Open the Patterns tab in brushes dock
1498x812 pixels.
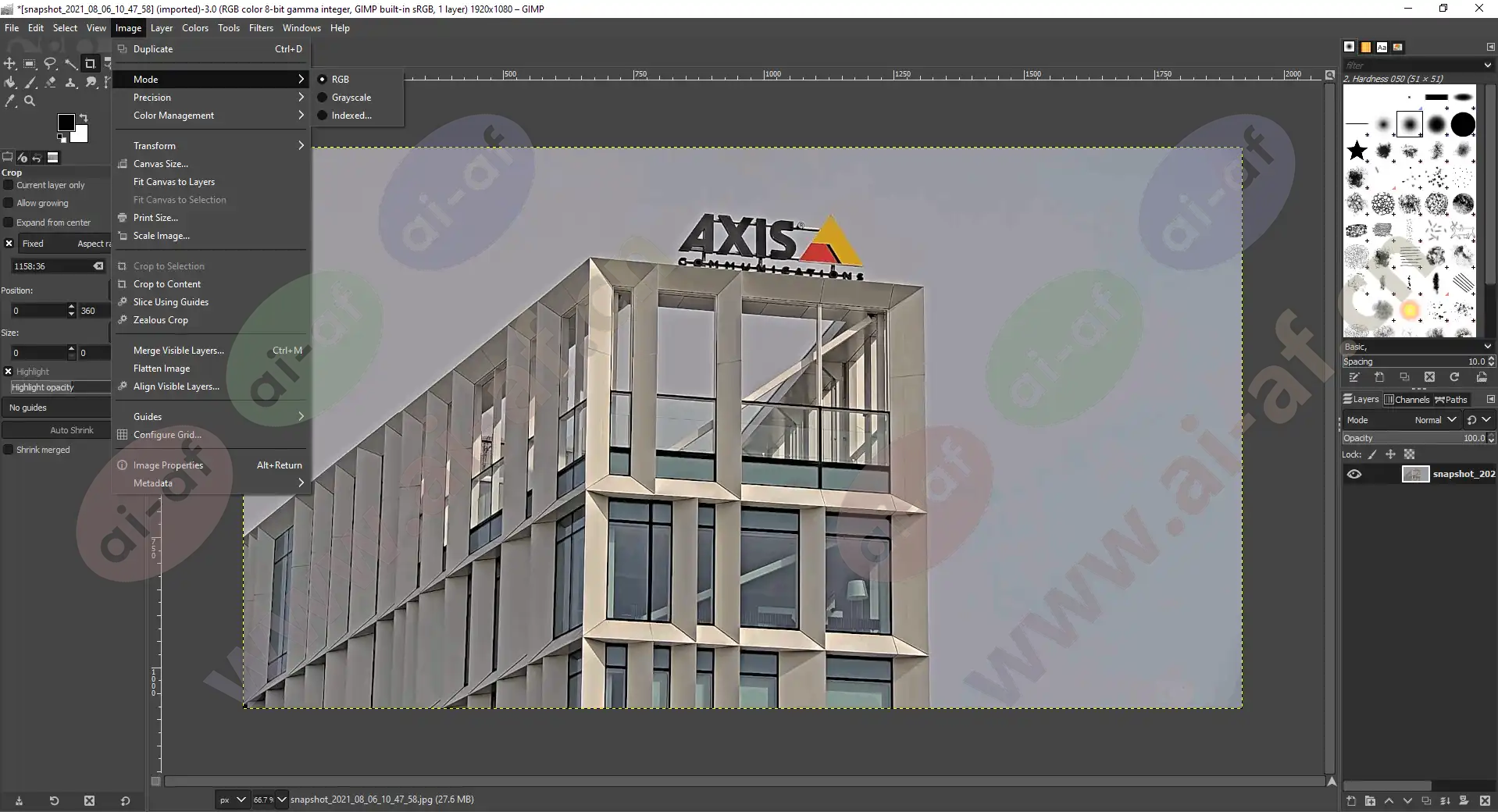tap(1365, 47)
